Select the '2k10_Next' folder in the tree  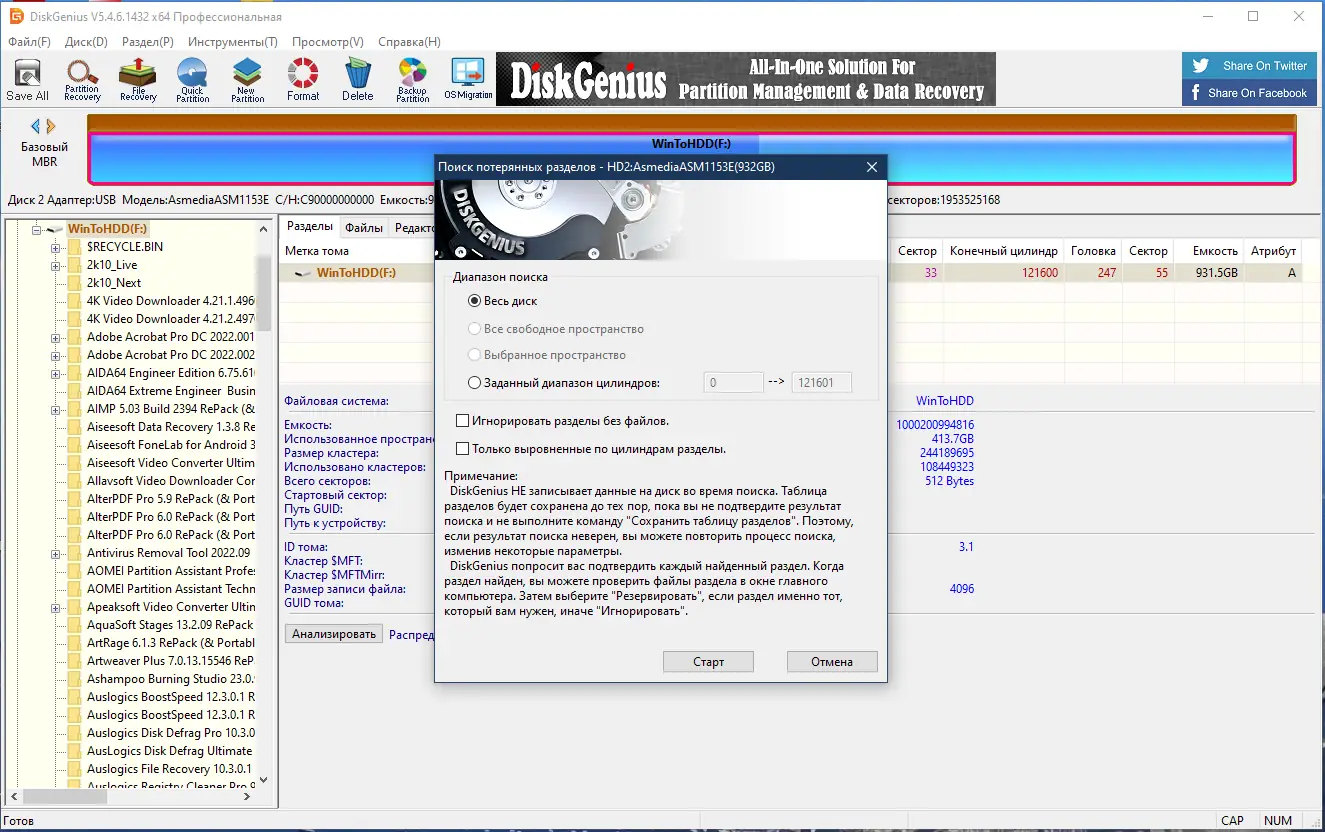114,283
